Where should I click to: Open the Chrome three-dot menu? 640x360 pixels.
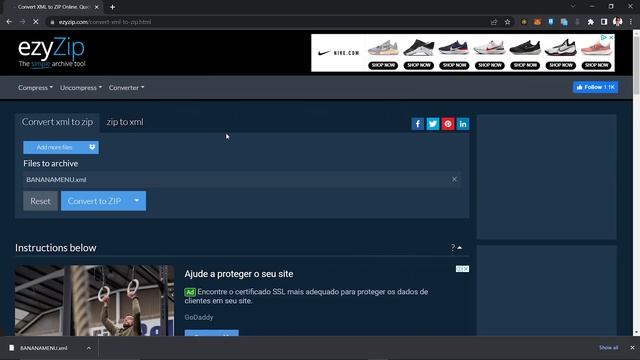click(x=631, y=22)
